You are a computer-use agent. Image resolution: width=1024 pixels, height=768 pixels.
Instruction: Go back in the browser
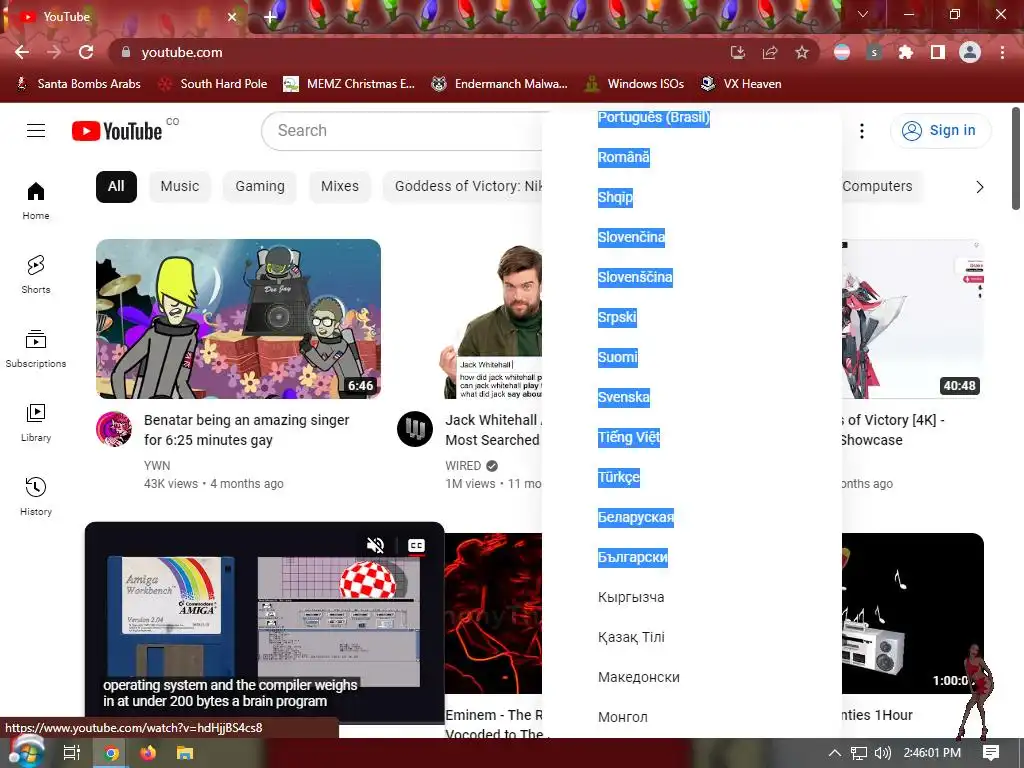click(x=22, y=52)
